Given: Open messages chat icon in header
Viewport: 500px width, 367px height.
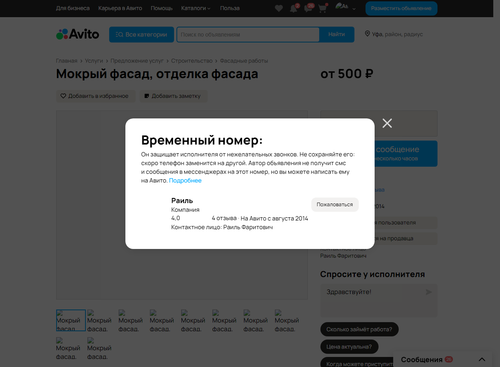Looking at the screenshot, I should (308, 8).
